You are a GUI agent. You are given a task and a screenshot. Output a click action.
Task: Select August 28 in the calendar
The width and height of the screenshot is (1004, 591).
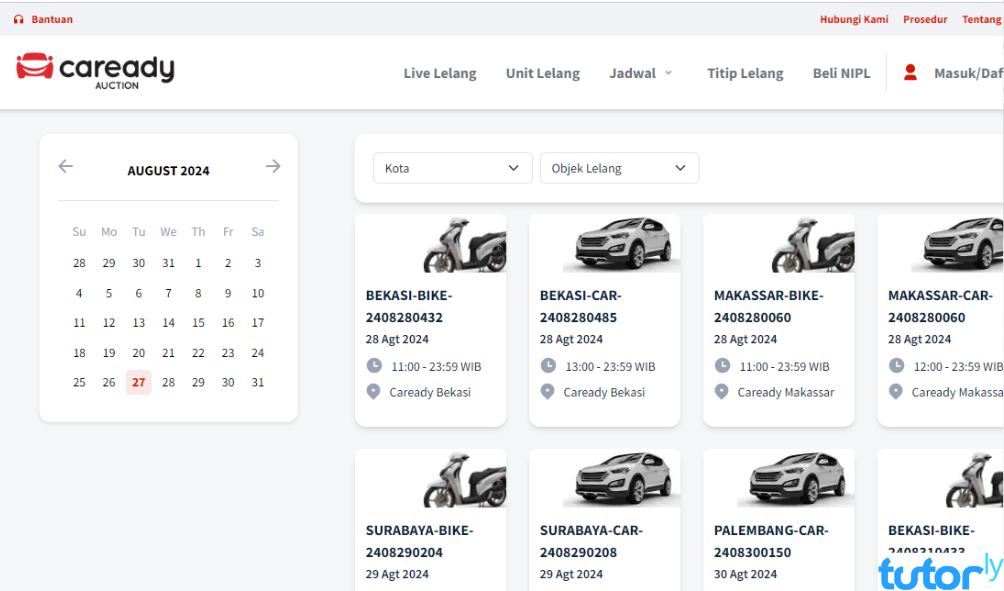coord(168,382)
